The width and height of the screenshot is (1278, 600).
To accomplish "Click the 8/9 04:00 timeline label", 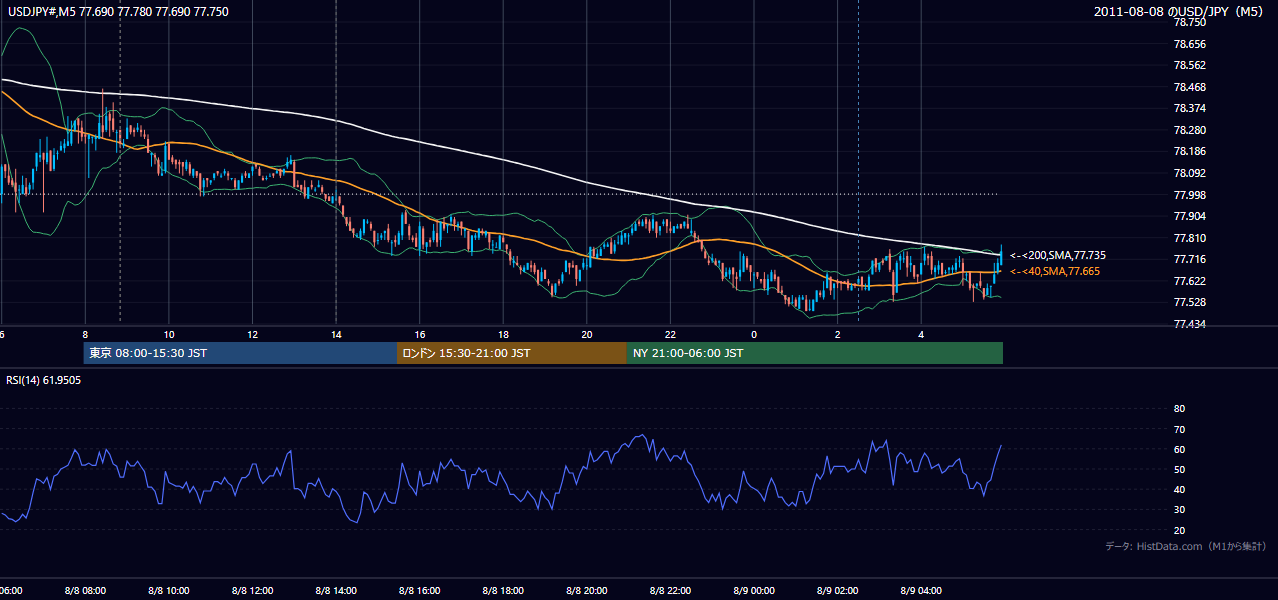I will [x=921, y=590].
